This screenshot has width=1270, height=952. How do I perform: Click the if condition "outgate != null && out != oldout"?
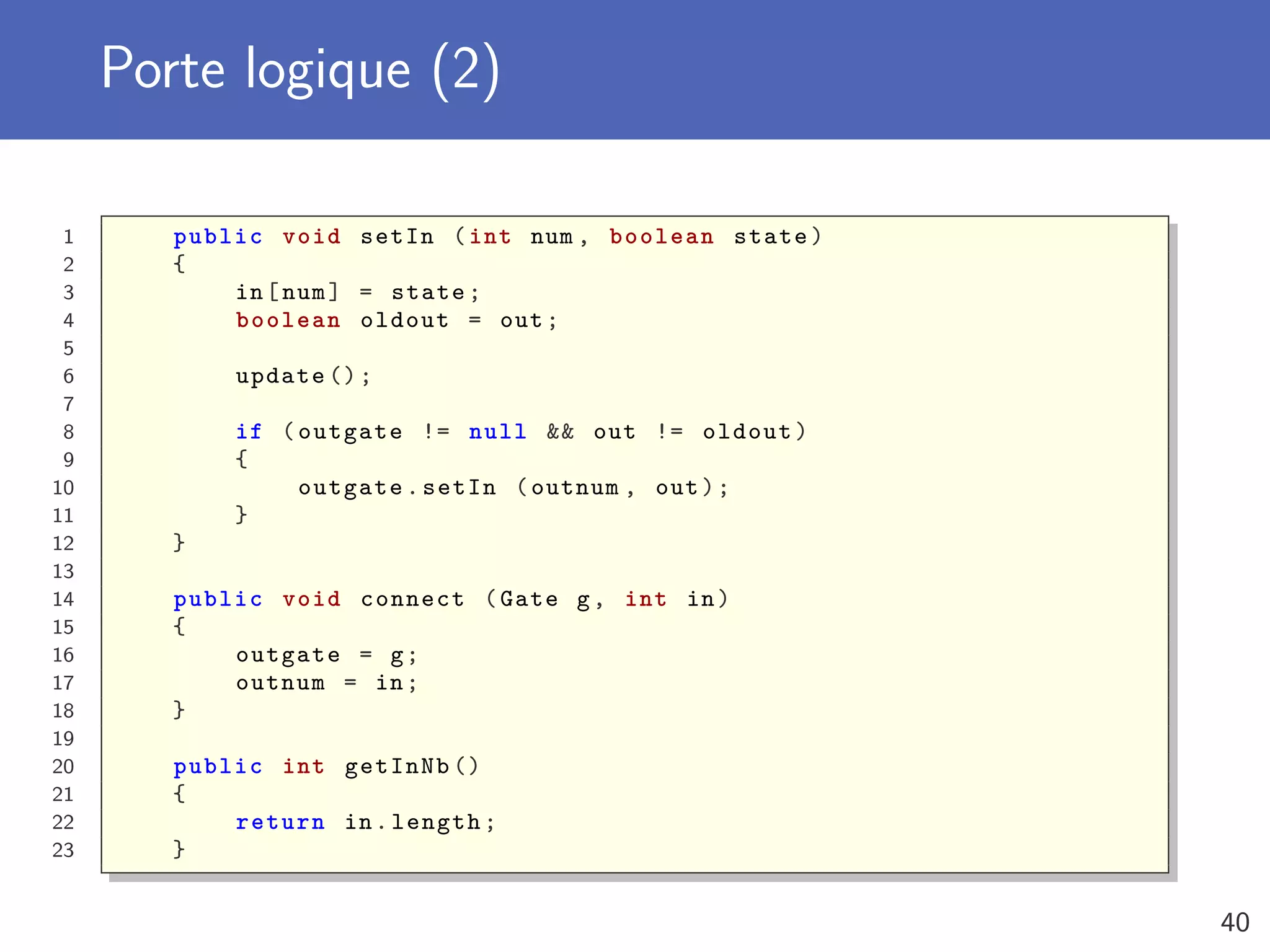pyautogui.click(x=545, y=432)
